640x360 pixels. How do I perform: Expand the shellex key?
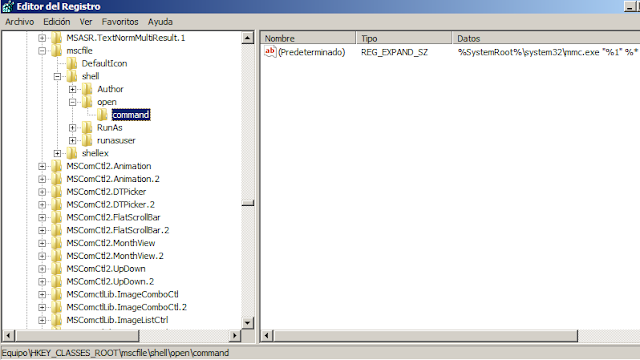tap(58, 153)
